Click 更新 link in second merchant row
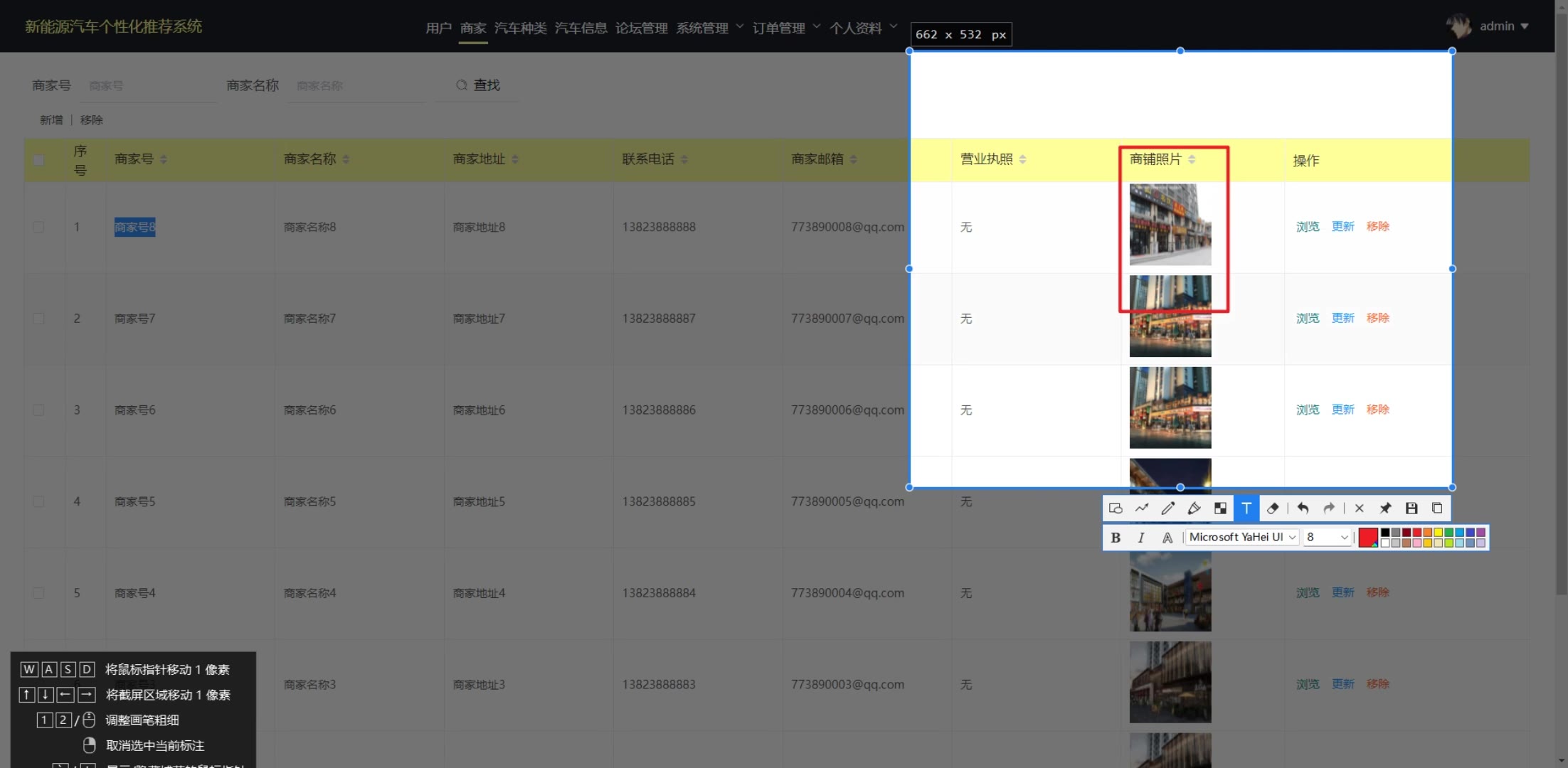The width and height of the screenshot is (1568, 768). pos(1343,318)
